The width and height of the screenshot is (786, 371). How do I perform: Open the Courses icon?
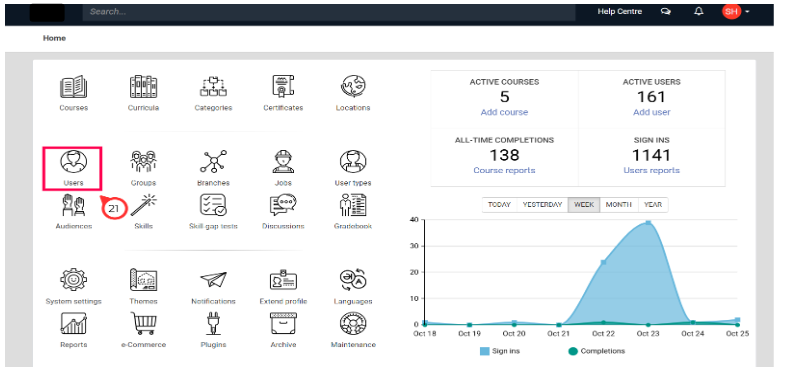click(73, 87)
